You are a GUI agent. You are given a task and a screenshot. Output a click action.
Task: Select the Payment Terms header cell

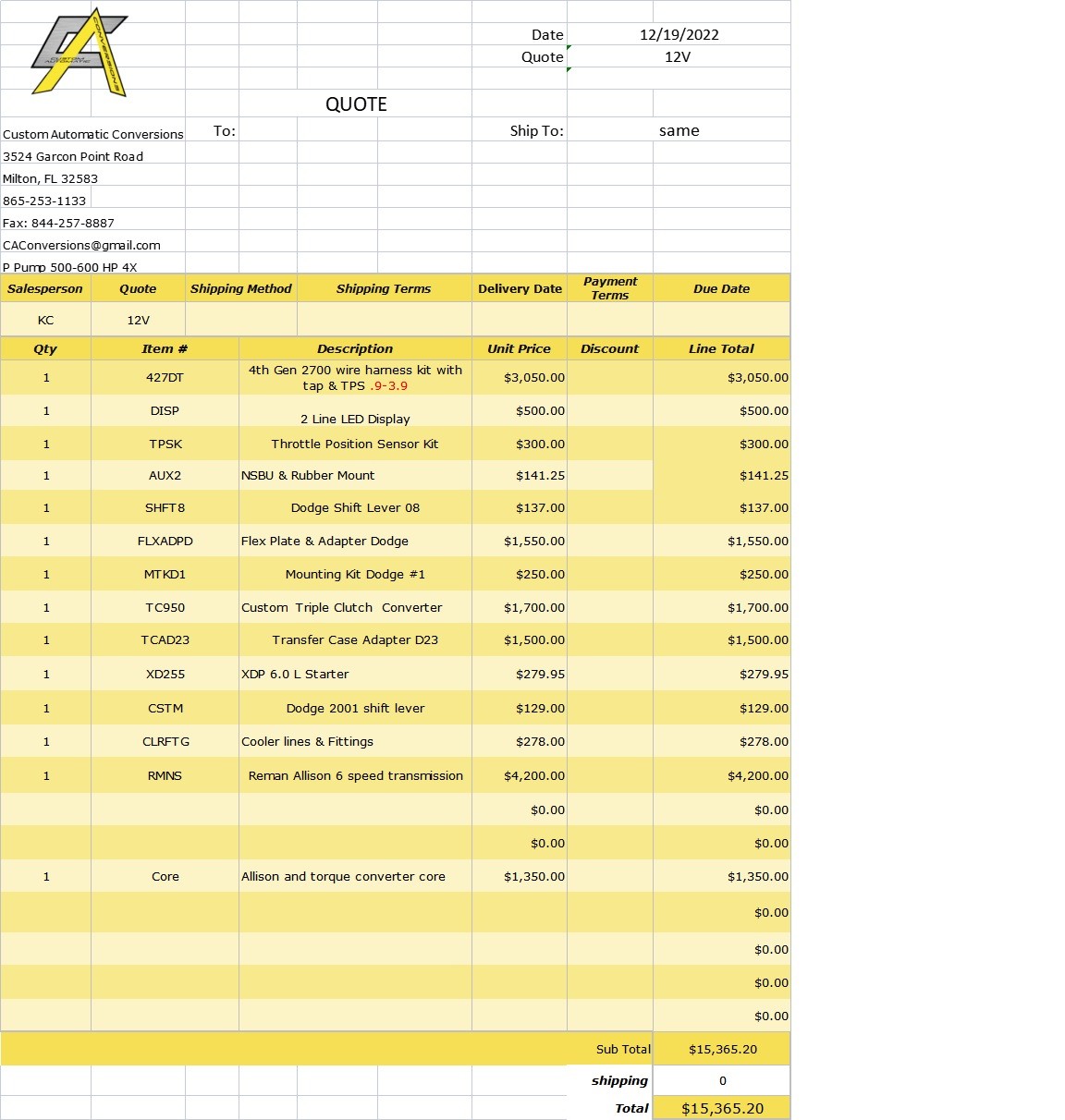pyautogui.click(x=610, y=288)
